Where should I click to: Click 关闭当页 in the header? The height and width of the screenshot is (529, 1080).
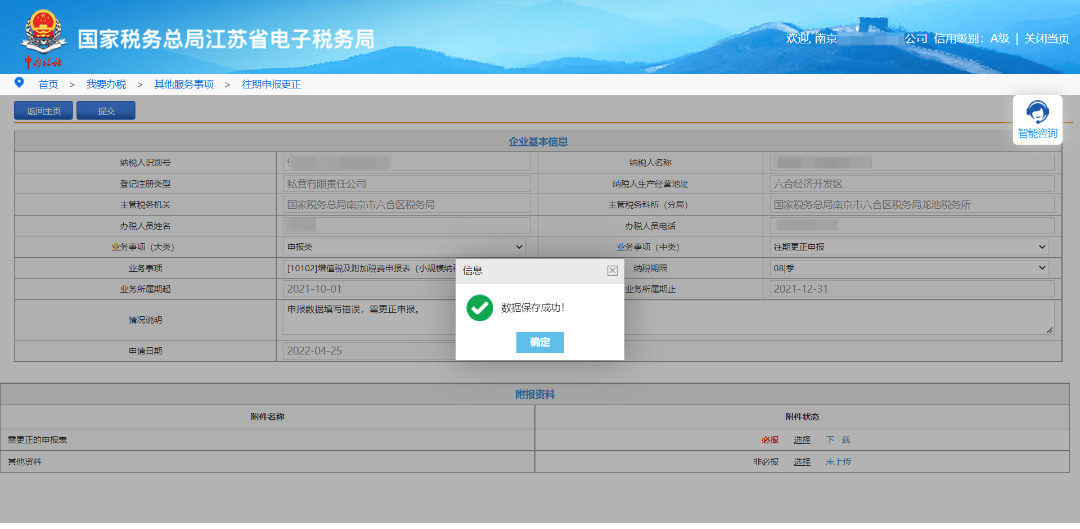click(1047, 38)
